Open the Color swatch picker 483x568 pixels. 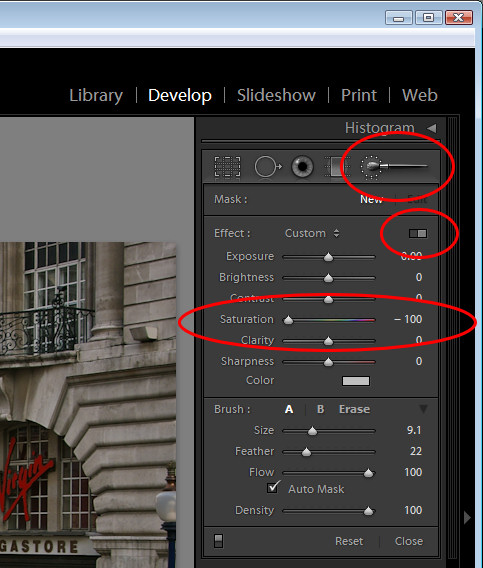pyautogui.click(x=356, y=381)
